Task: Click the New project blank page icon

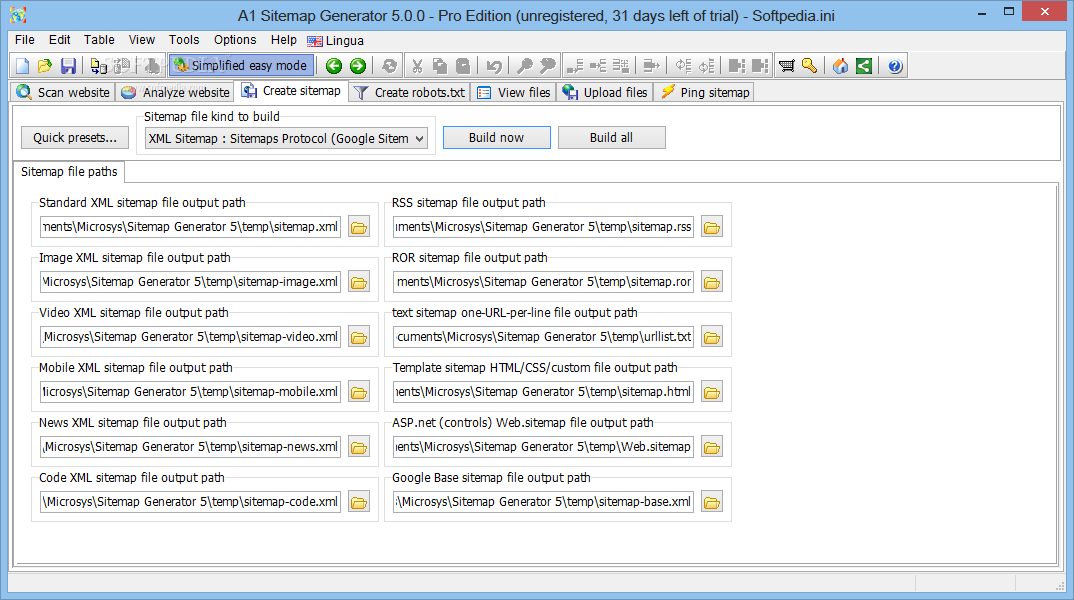Action: (x=23, y=66)
